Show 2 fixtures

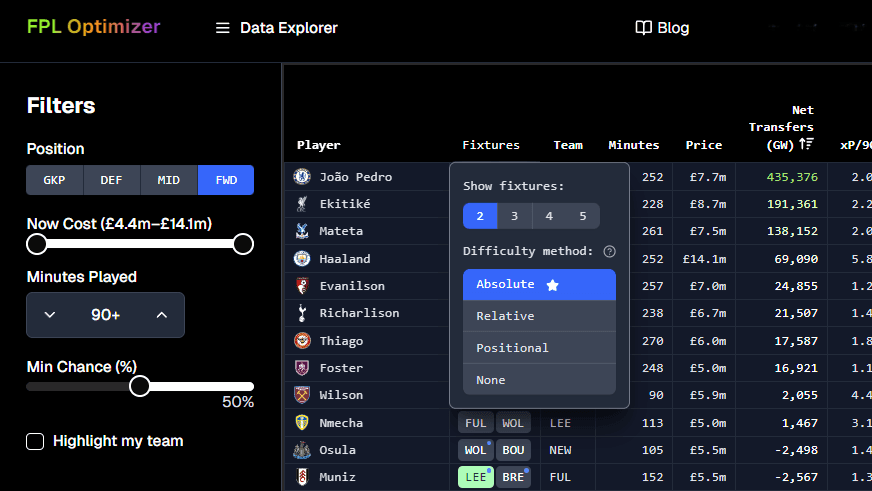point(480,216)
